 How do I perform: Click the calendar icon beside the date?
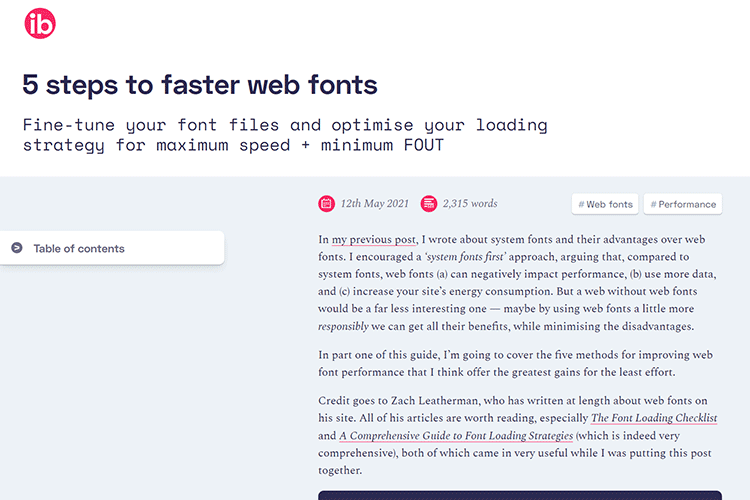pyautogui.click(x=326, y=204)
